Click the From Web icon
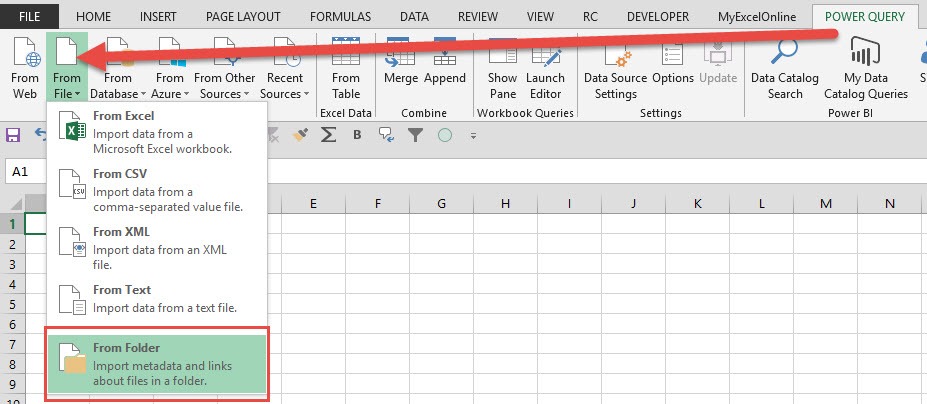 click(x=24, y=67)
